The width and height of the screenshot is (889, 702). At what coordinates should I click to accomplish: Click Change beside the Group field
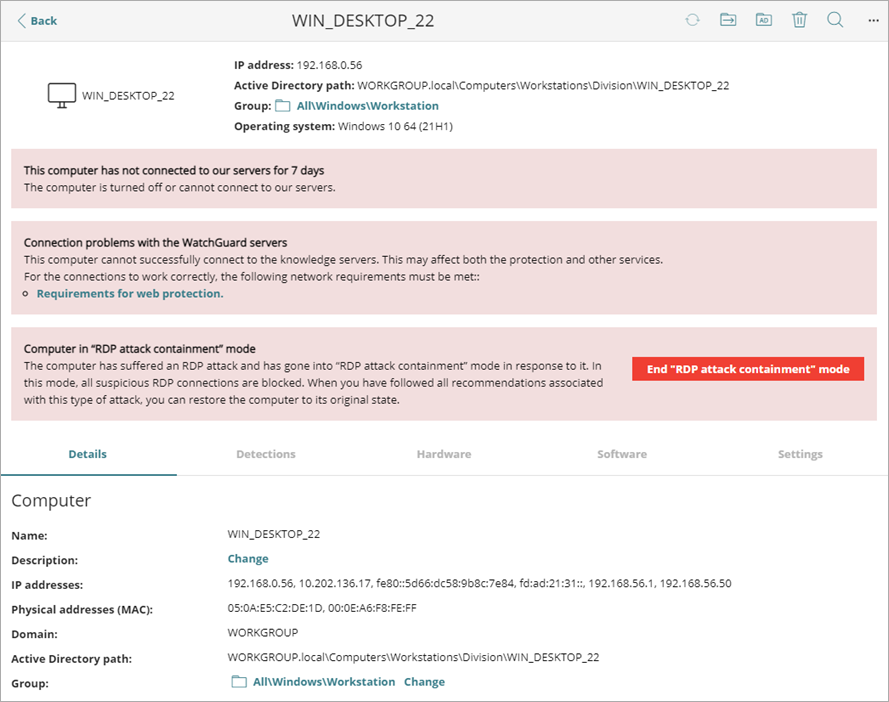[424, 681]
